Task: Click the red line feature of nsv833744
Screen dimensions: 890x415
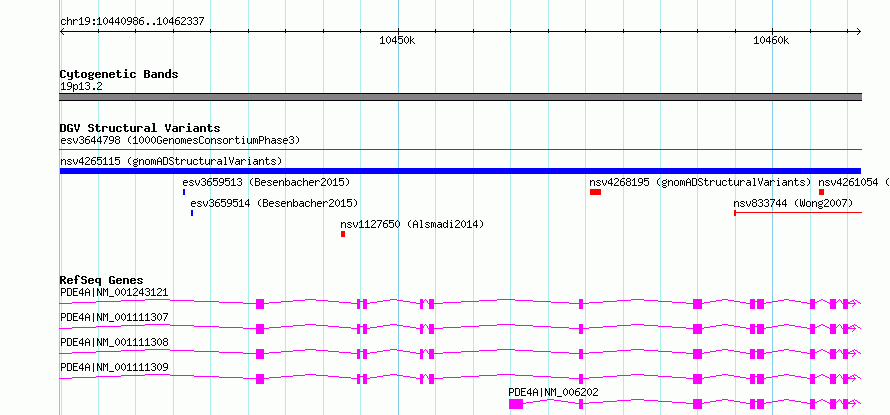Action: pyautogui.click(x=797, y=213)
